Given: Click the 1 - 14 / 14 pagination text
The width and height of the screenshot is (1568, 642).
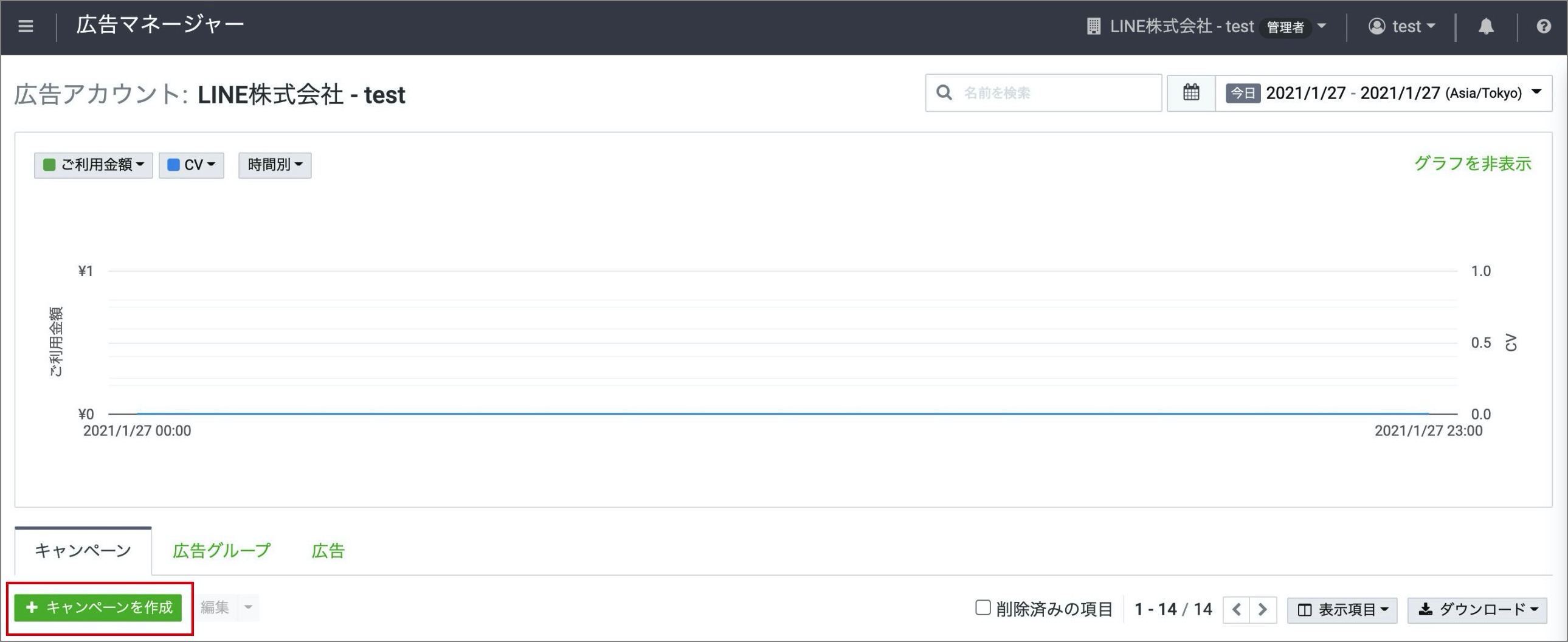Looking at the screenshot, I should click(x=1173, y=609).
